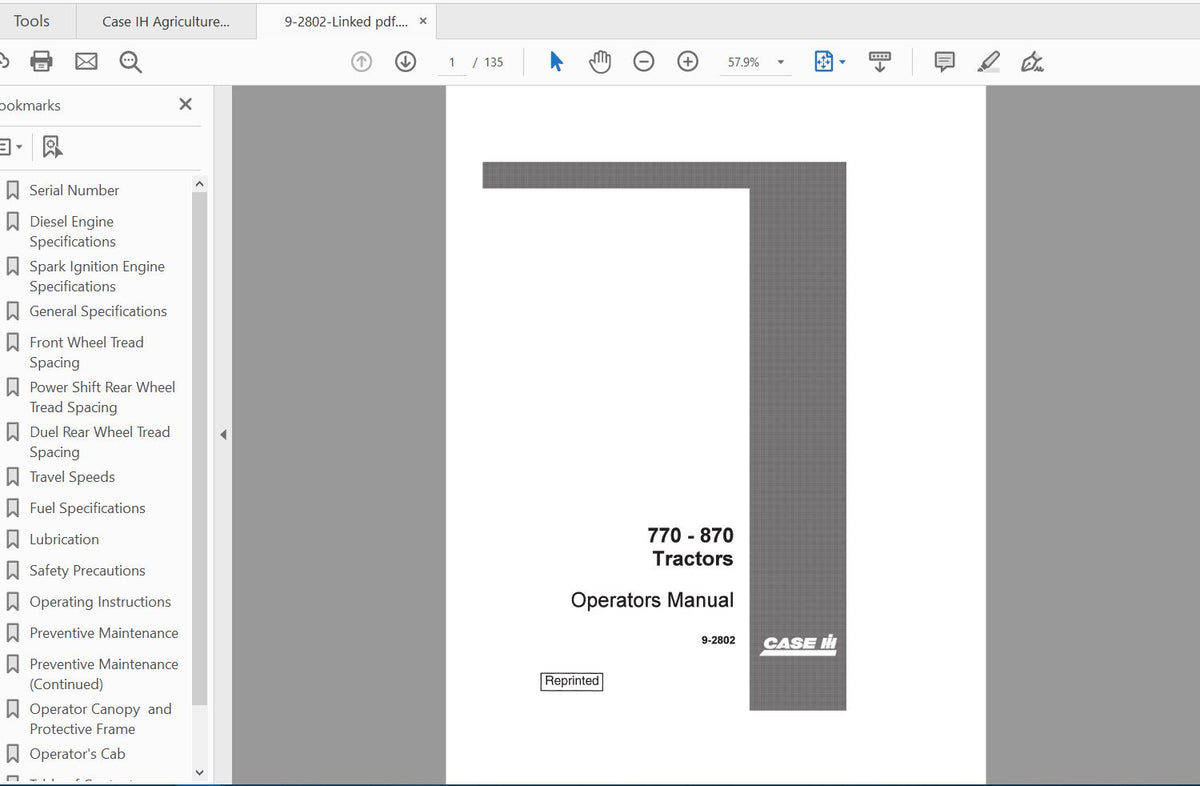This screenshot has height=786, width=1200.
Task: Open Operator Canopy and Protective Frame bookmark
Action: (x=100, y=719)
